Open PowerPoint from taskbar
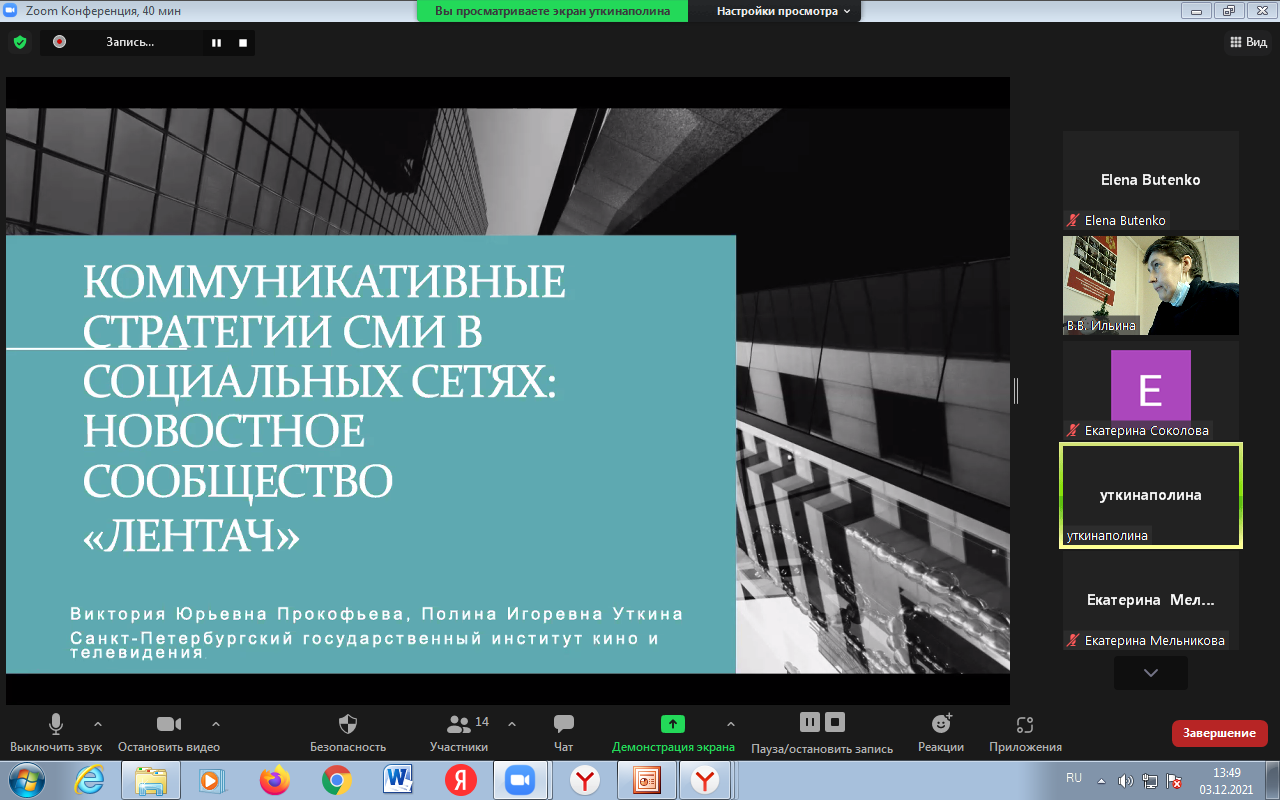The height and width of the screenshot is (800, 1280). click(645, 780)
